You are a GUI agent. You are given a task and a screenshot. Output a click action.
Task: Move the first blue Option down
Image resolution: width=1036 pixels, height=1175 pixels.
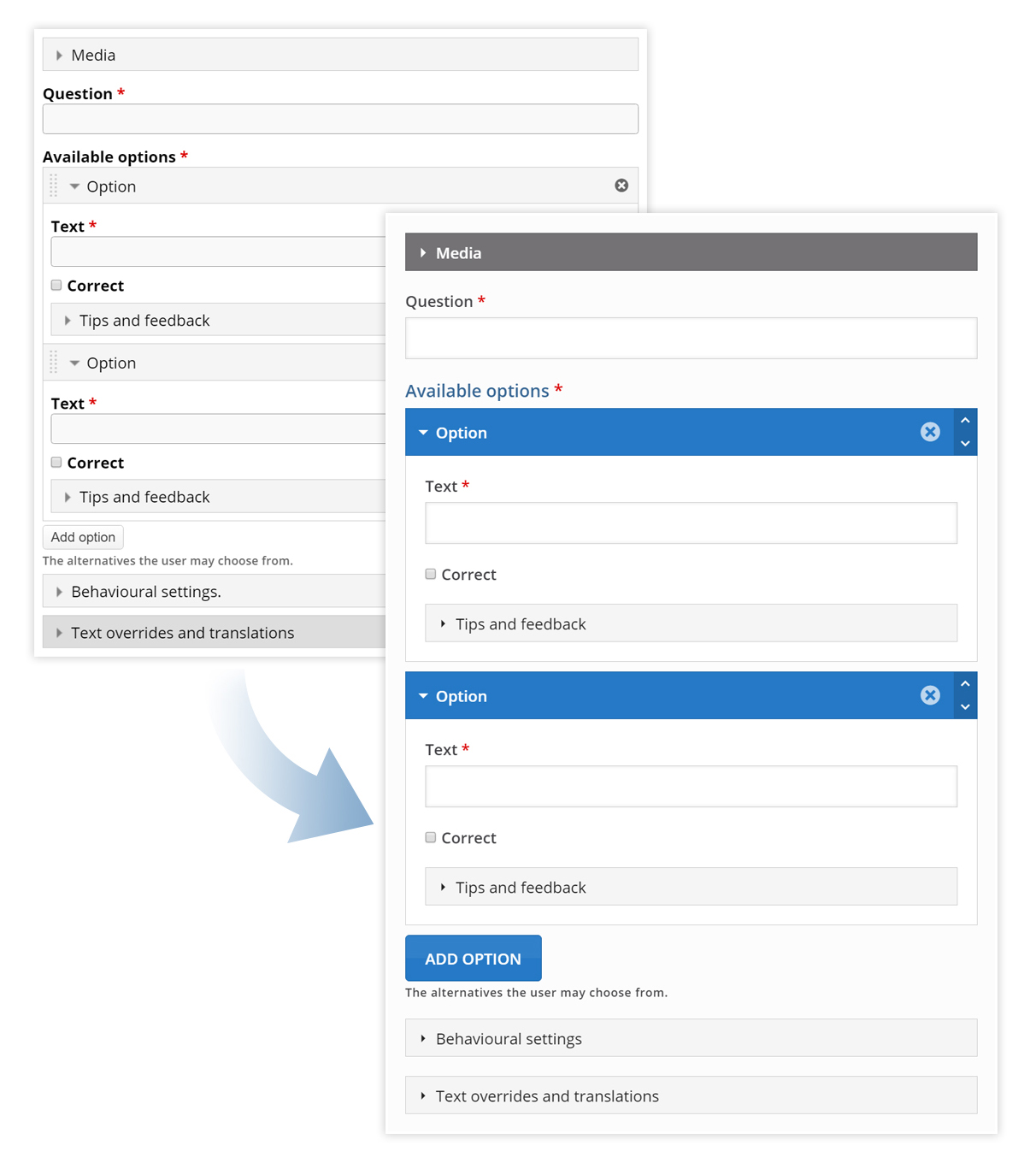(965, 443)
